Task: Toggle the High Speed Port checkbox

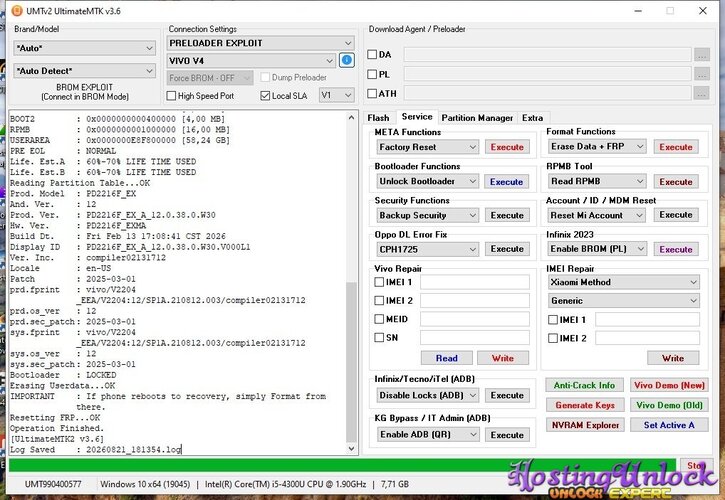Action: (x=171, y=96)
